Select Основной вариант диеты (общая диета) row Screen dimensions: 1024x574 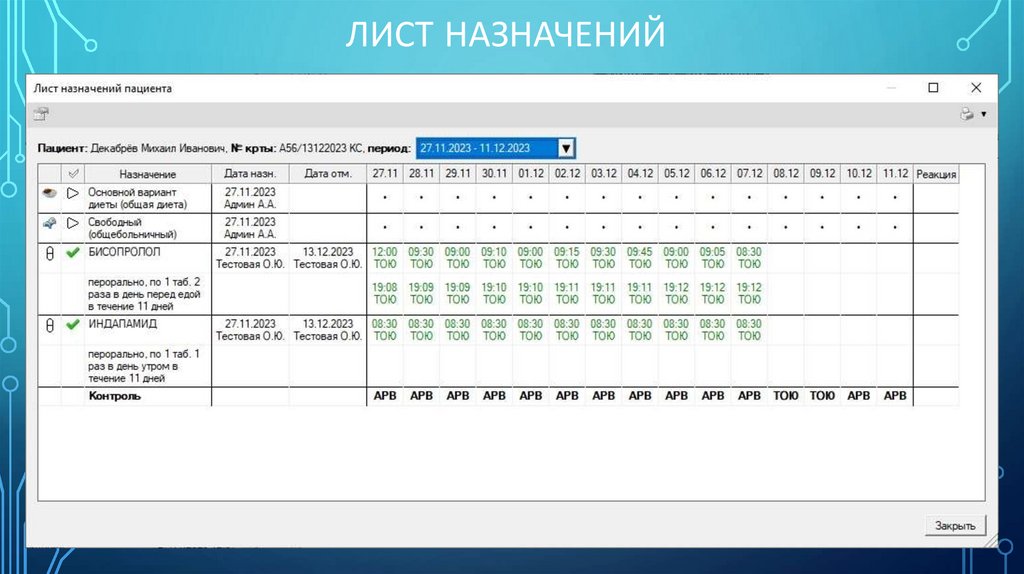point(138,198)
